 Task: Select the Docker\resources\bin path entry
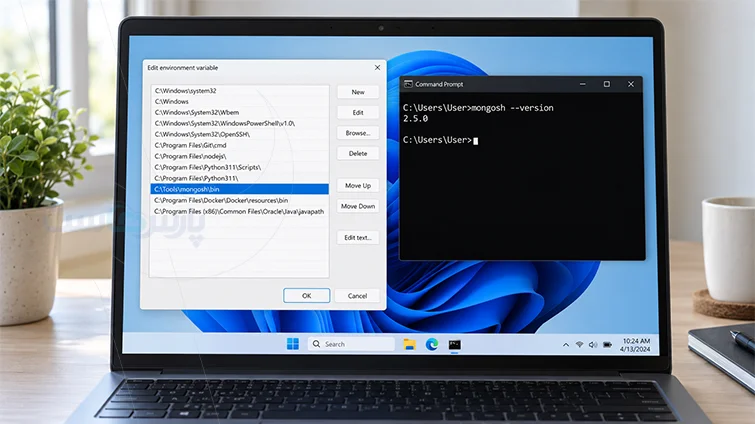click(x=239, y=200)
